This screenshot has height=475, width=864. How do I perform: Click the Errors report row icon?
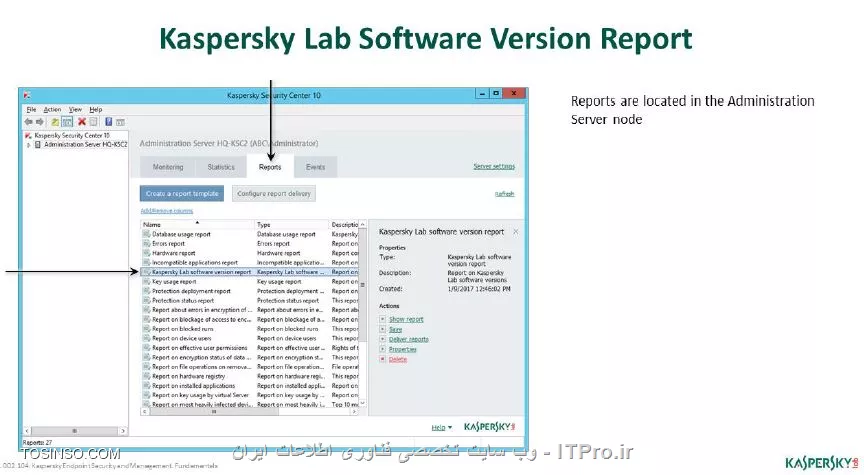[147, 244]
